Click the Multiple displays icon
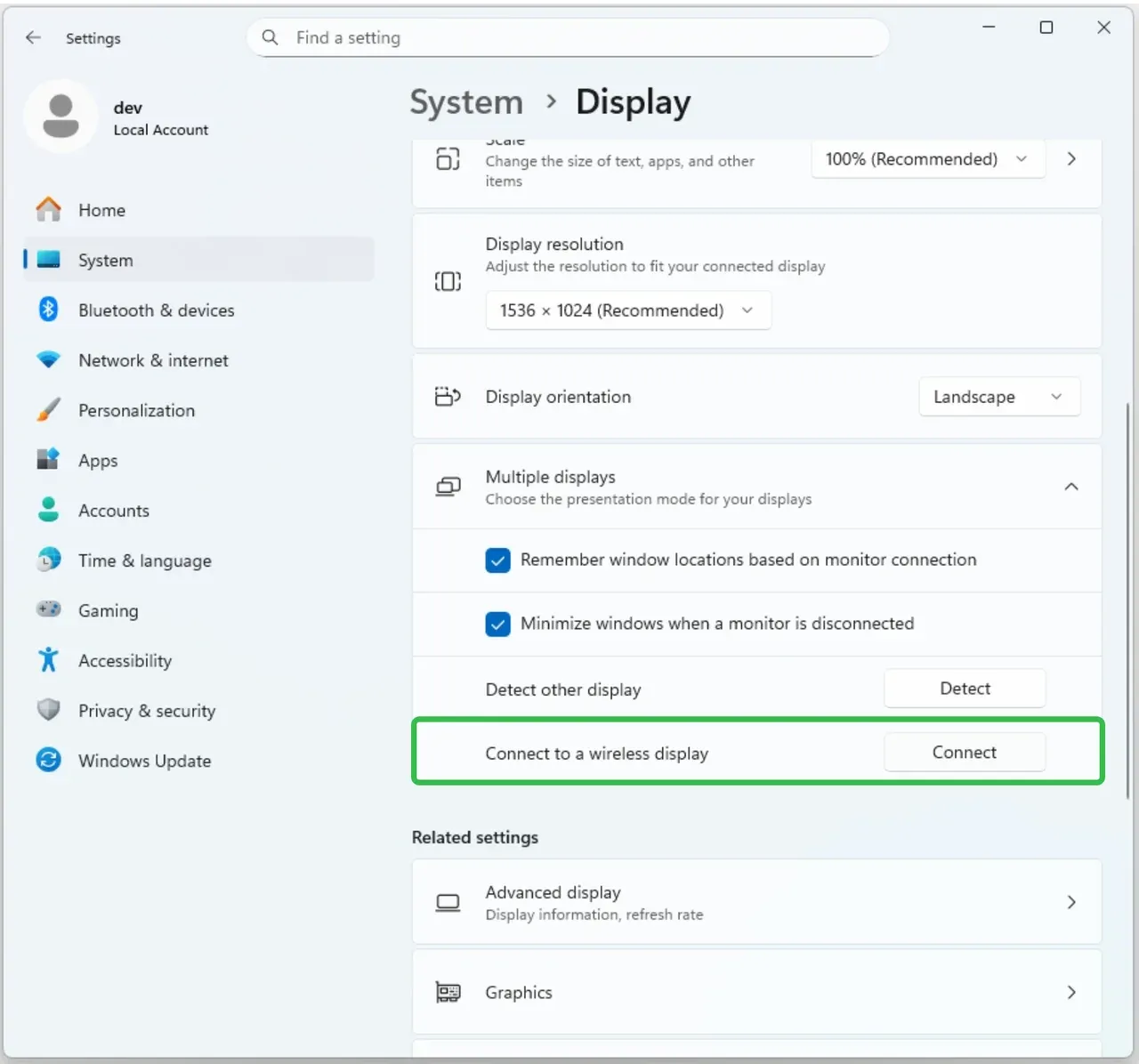Viewport: 1139px width, 1064px height. 448,487
